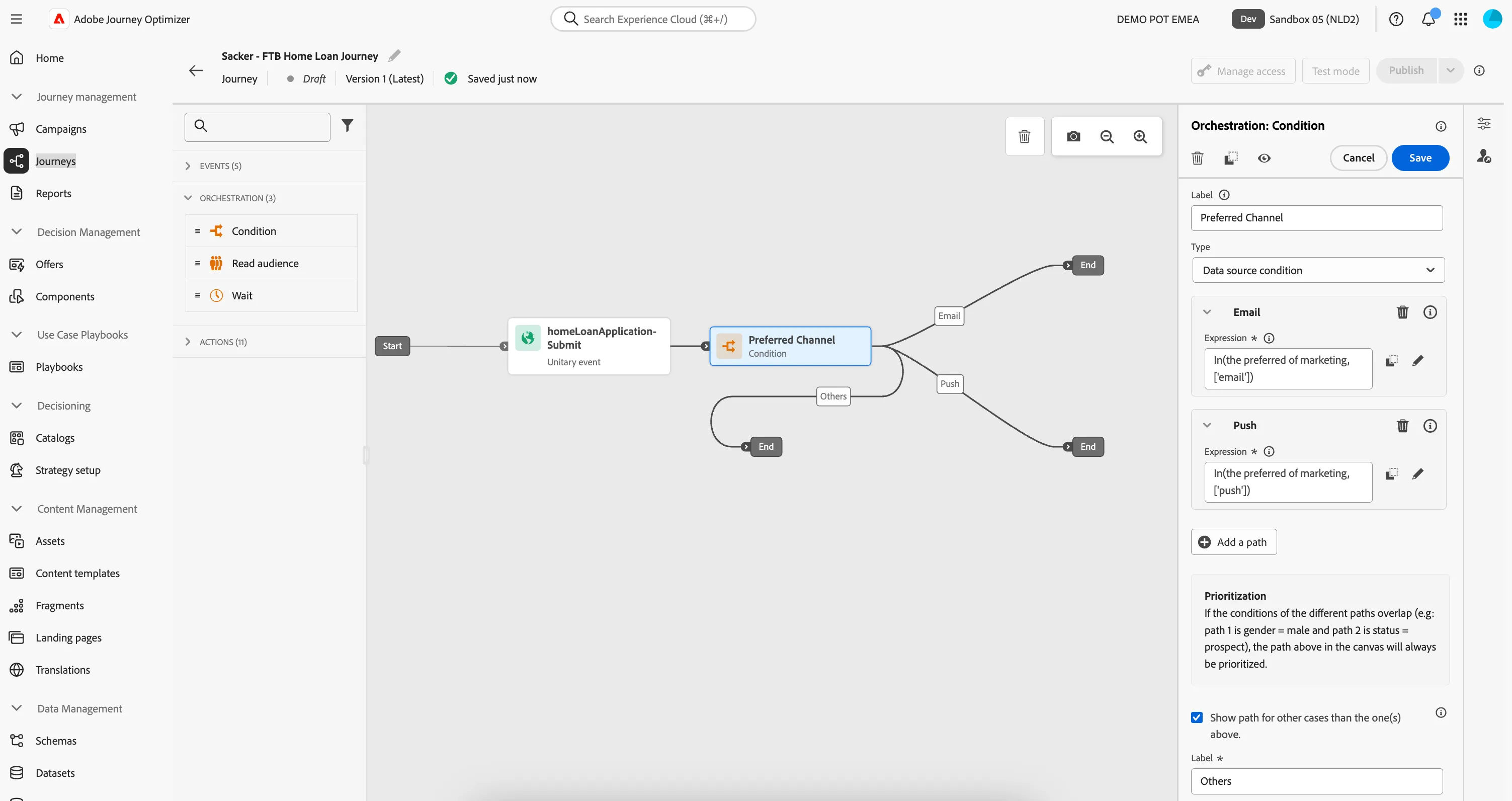This screenshot has width=1512, height=801.
Task: Delete the condition activity from panel header
Action: coord(1198,158)
